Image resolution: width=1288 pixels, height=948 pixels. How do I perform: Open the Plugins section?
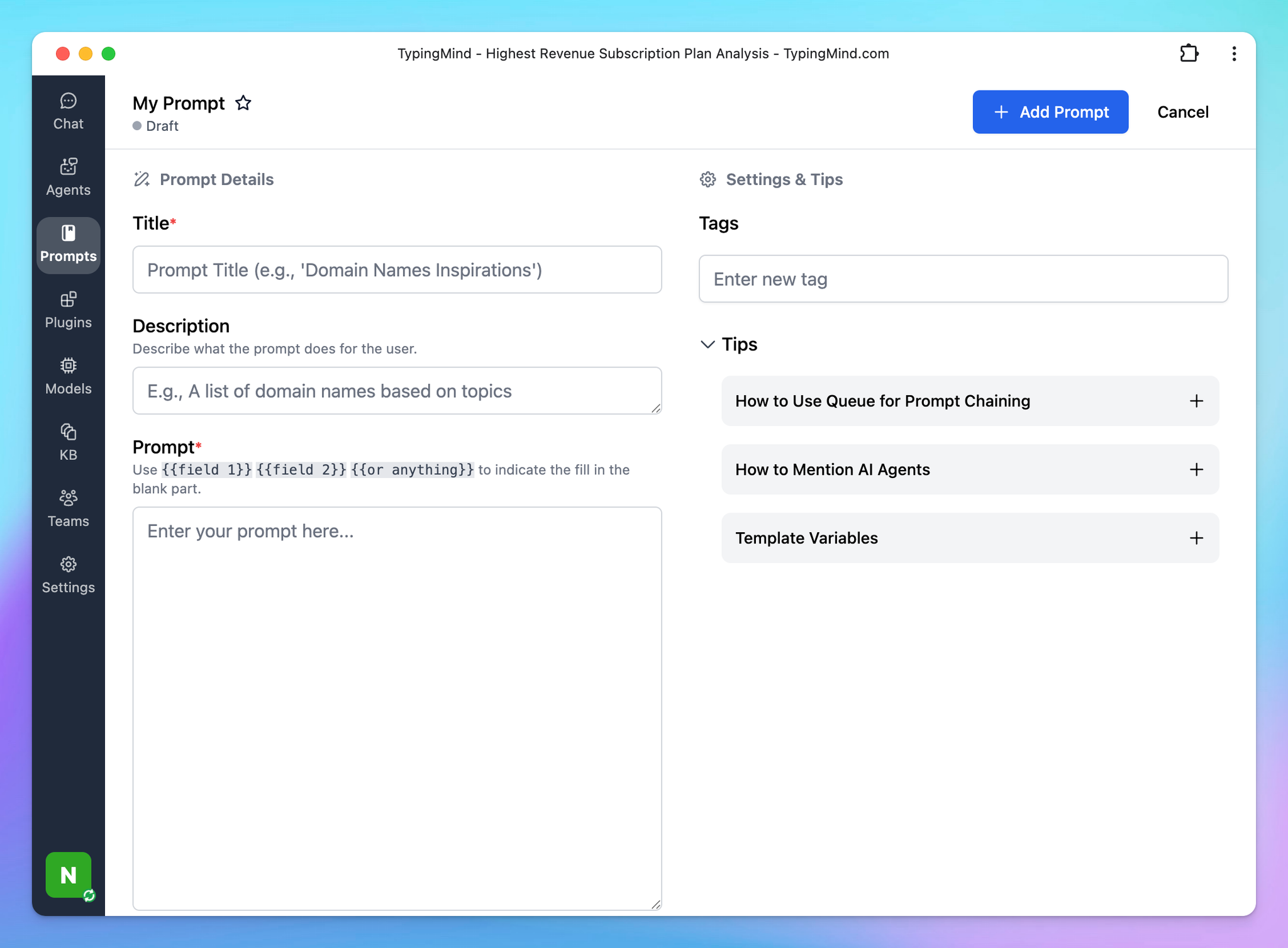[68, 310]
